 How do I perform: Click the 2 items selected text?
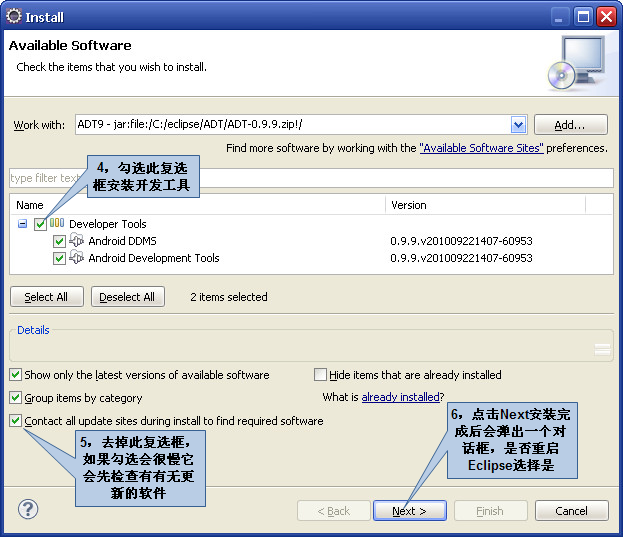pyautogui.click(x=228, y=297)
